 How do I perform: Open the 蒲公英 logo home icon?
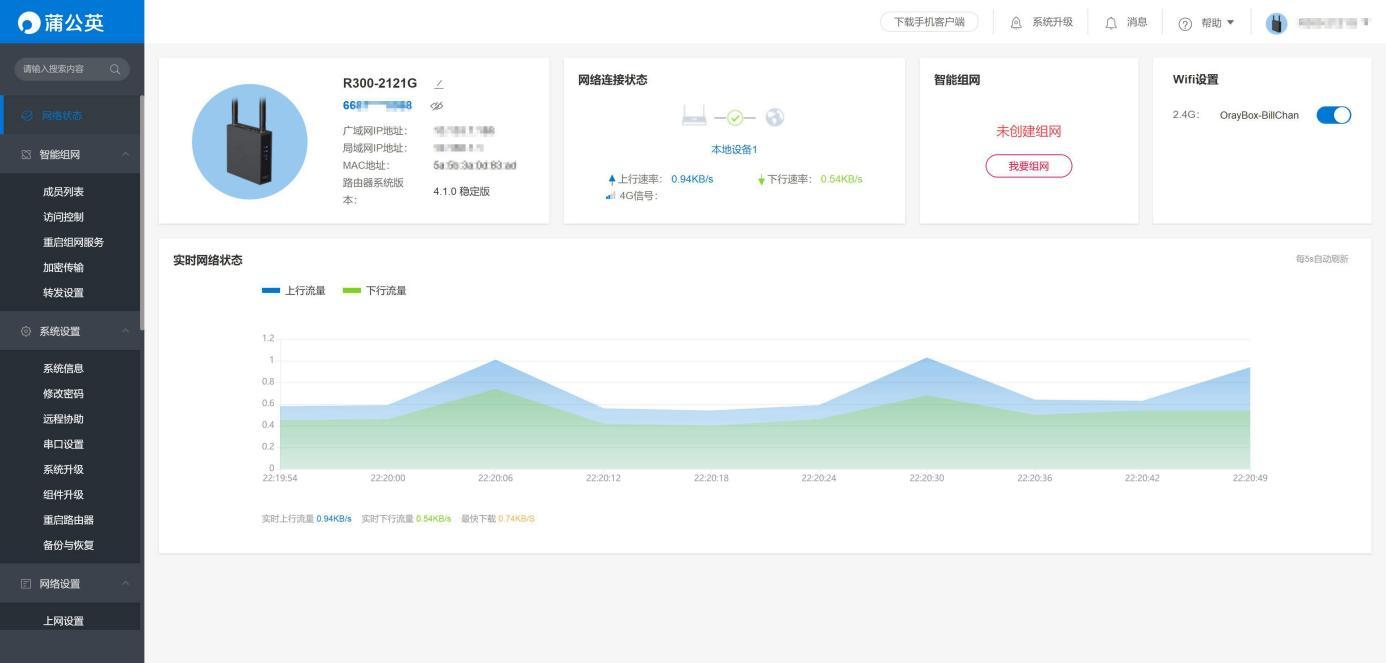coord(27,21)
